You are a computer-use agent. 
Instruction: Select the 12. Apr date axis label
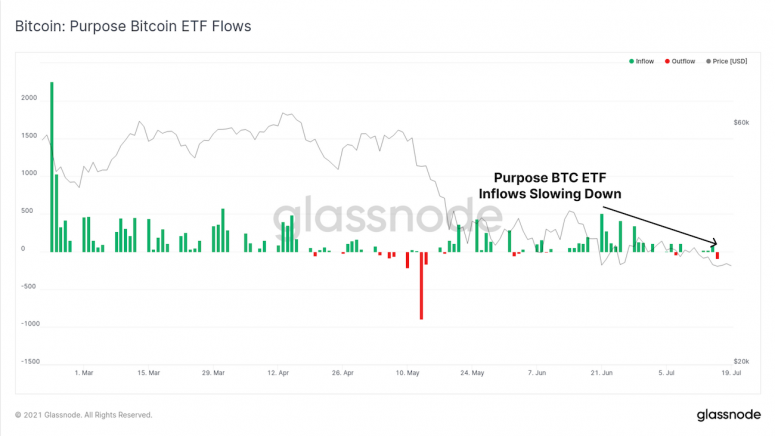point(278,373)
